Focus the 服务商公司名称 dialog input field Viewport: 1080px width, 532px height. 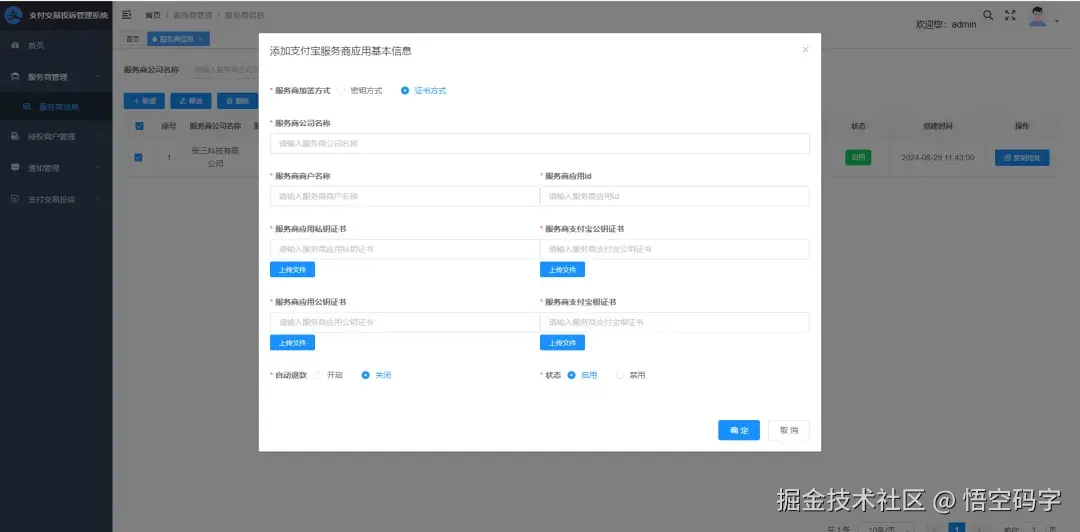tap(539, 143)
